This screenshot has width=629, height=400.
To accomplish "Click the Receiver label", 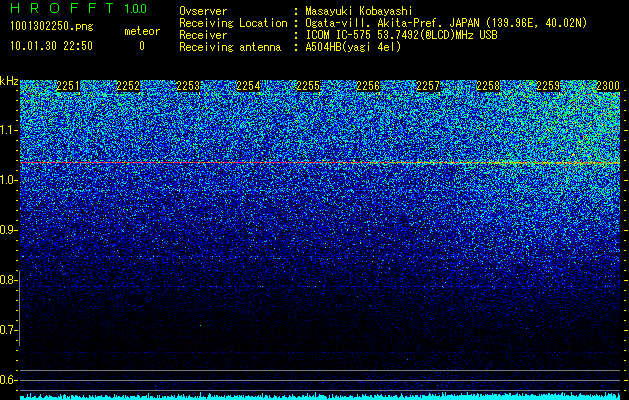I will tap(203, 35).
